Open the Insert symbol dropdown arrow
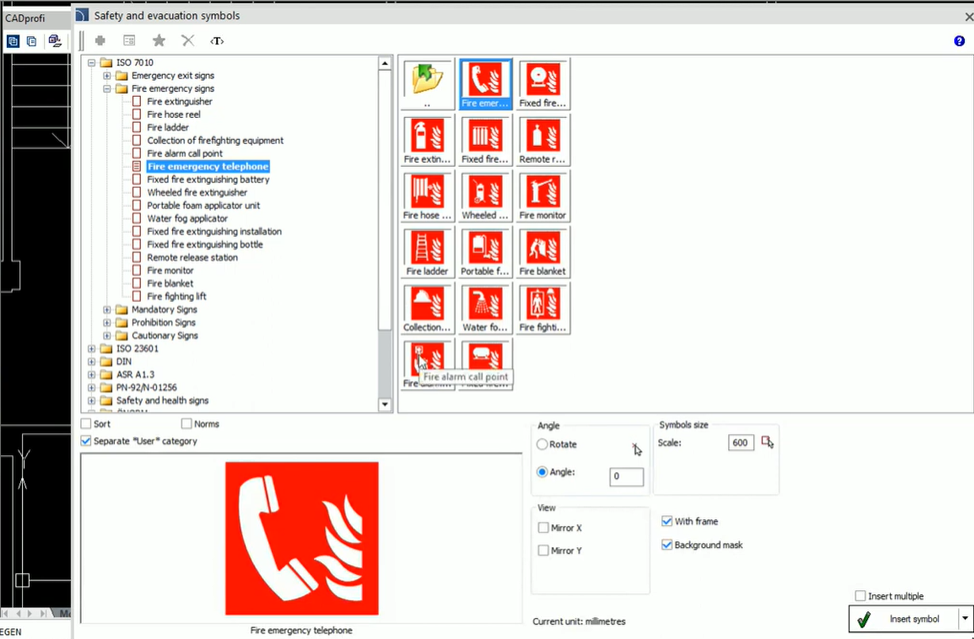This screenshot has width=974, height=639. (965, 619)
